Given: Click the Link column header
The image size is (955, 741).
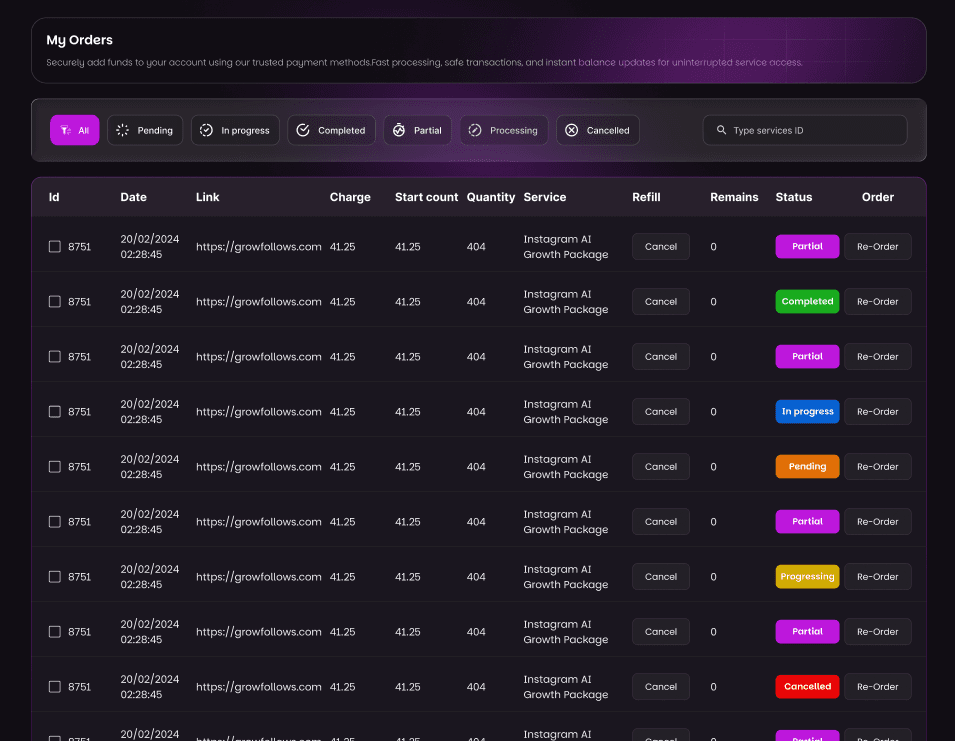Looking at the screenshot, I should pyautogui.click(x=208, y=197).
